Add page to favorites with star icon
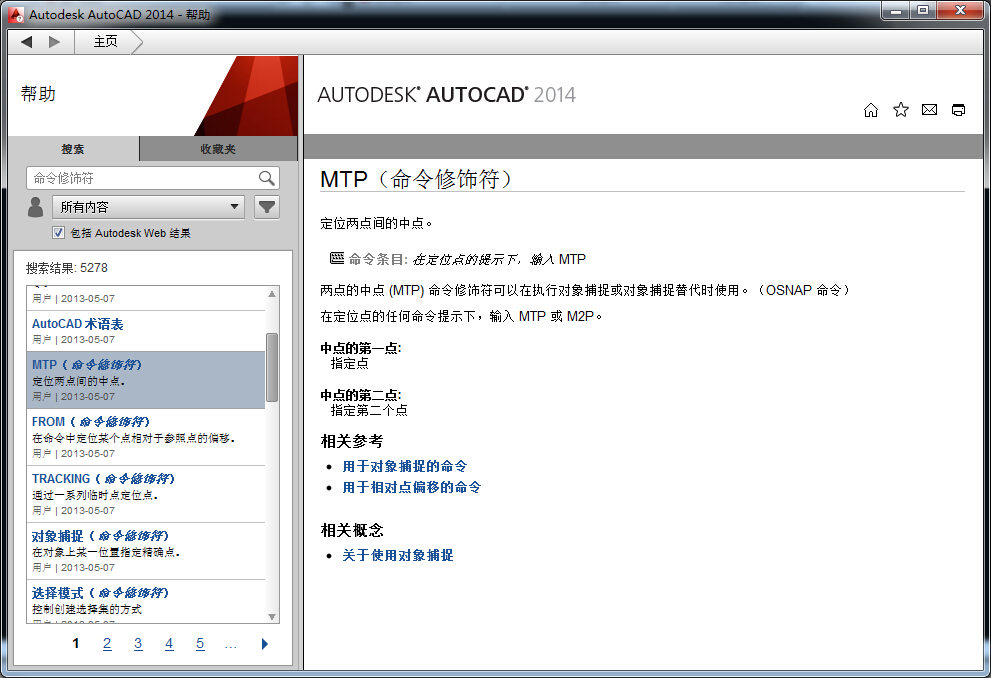The width and height of the screenshot is (991, 678). (900, 110)
